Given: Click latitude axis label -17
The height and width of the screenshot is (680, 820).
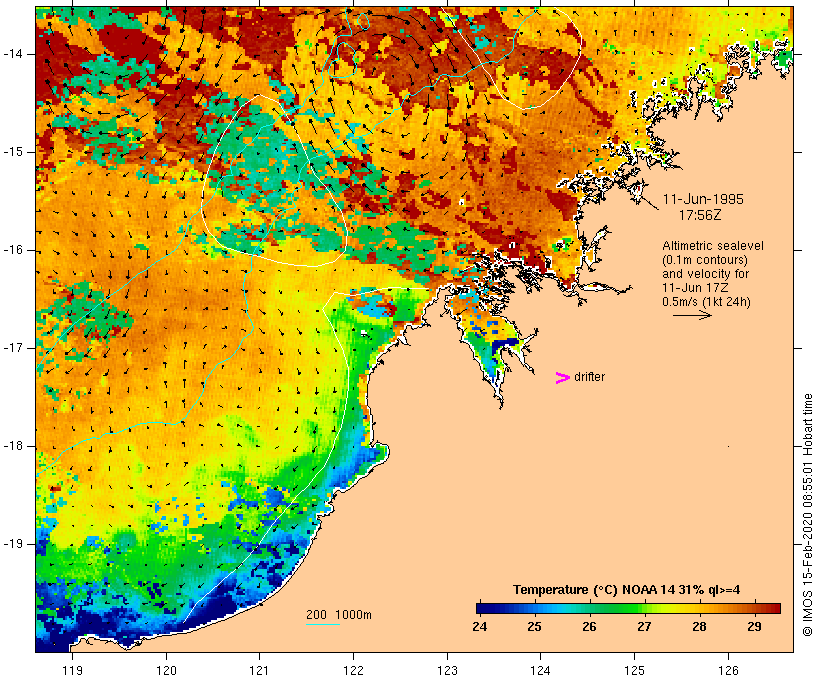Looking at the screenshot, I should pos(13,348).
